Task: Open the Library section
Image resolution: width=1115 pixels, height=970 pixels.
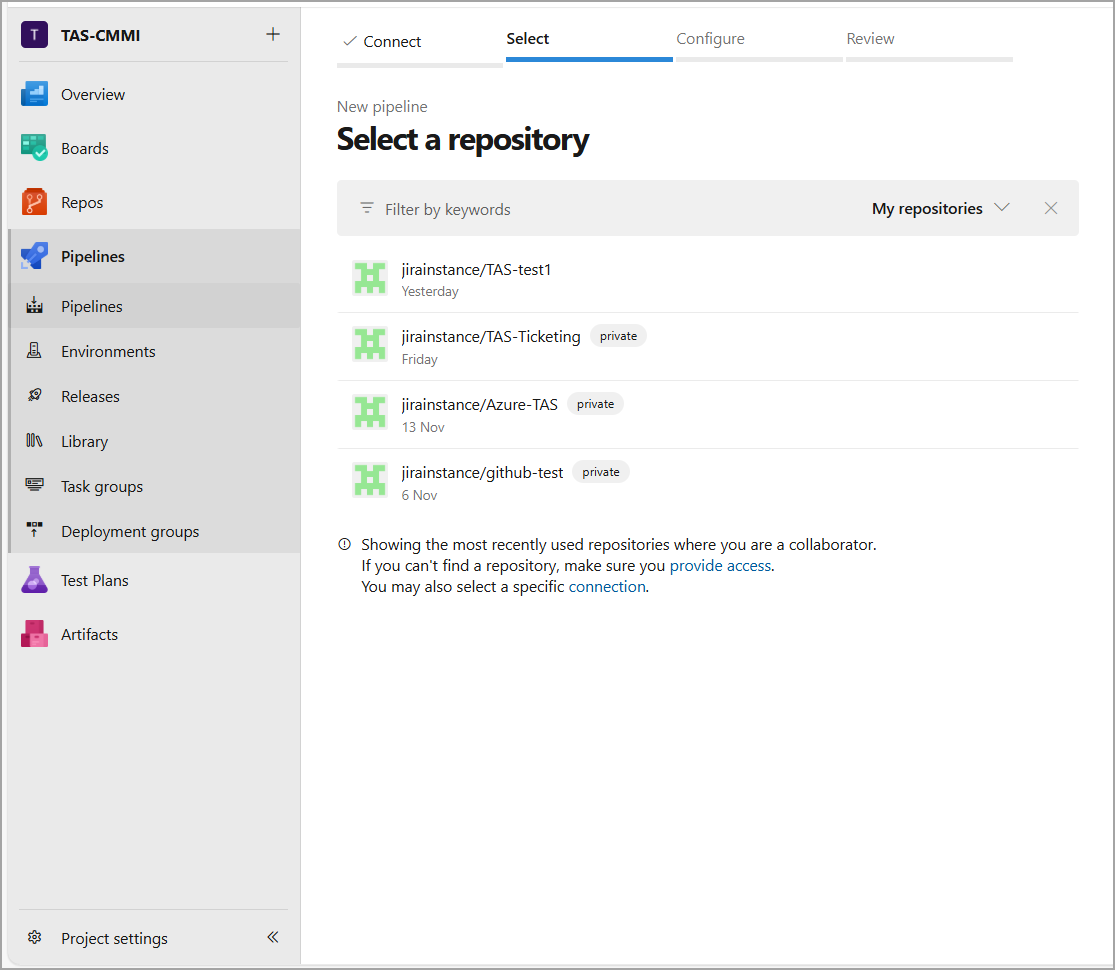Action: [34, 441]
